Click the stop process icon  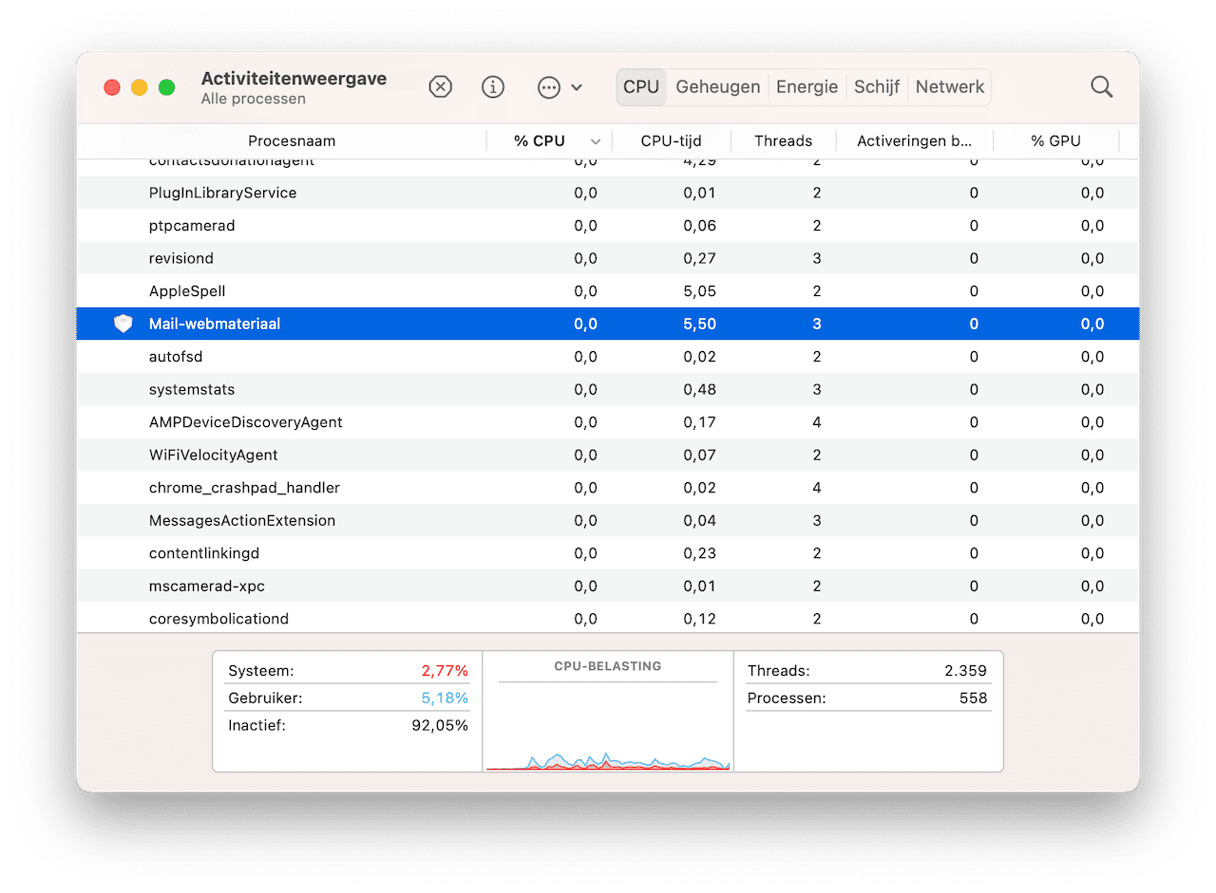[x=440, y=87]
